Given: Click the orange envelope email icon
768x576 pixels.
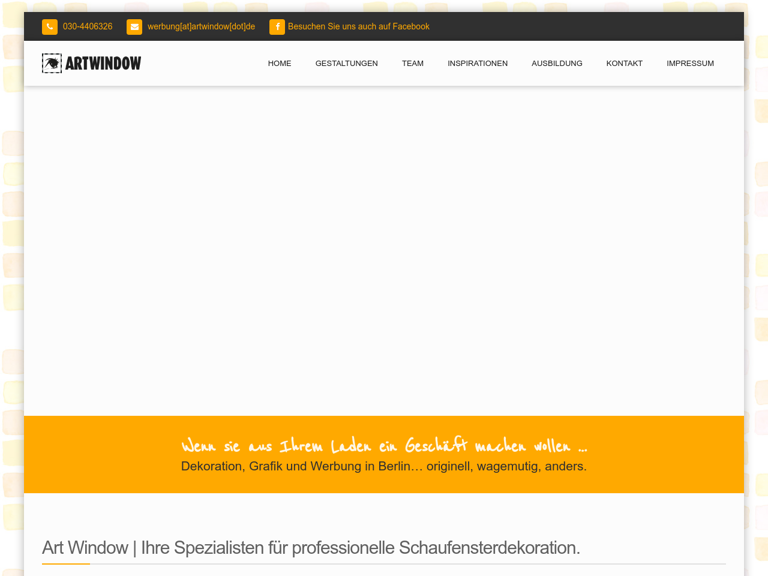Looking at the screenshot, I should [x=134, y=27].
